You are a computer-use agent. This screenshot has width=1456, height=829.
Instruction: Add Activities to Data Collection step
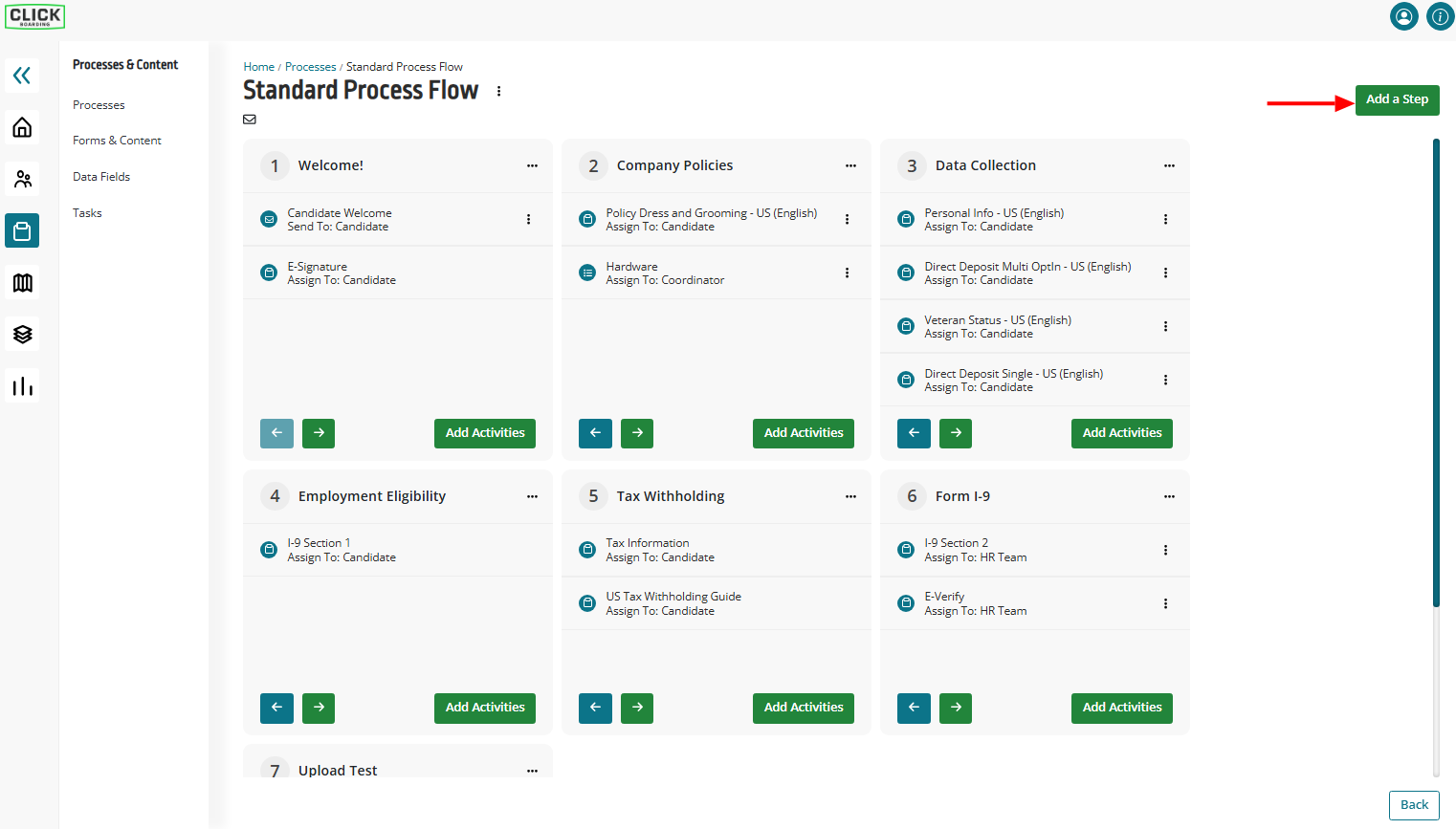click(1122, 433)
